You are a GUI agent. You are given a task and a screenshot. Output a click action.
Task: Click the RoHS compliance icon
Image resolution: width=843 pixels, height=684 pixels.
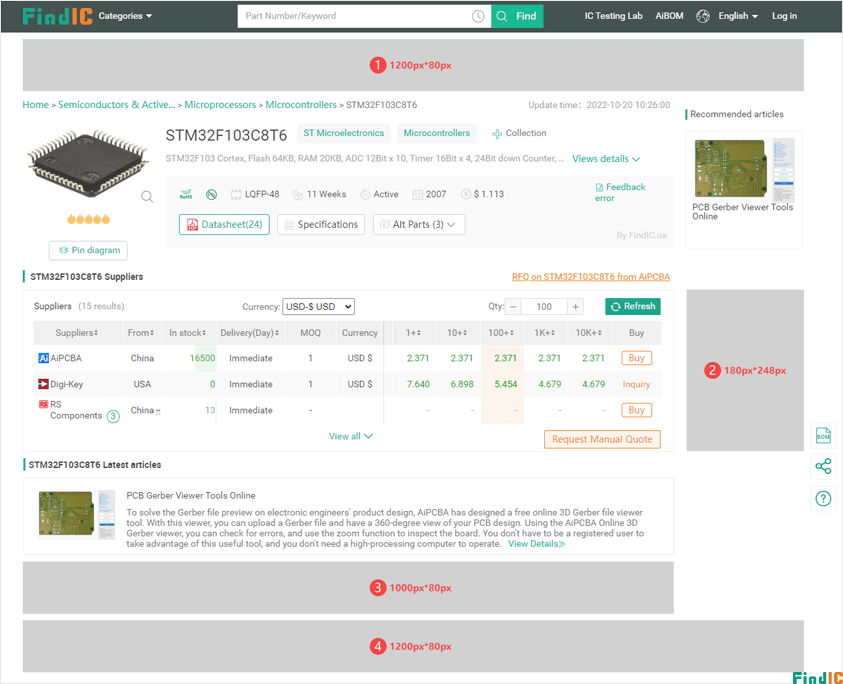(x=186, y=194)
